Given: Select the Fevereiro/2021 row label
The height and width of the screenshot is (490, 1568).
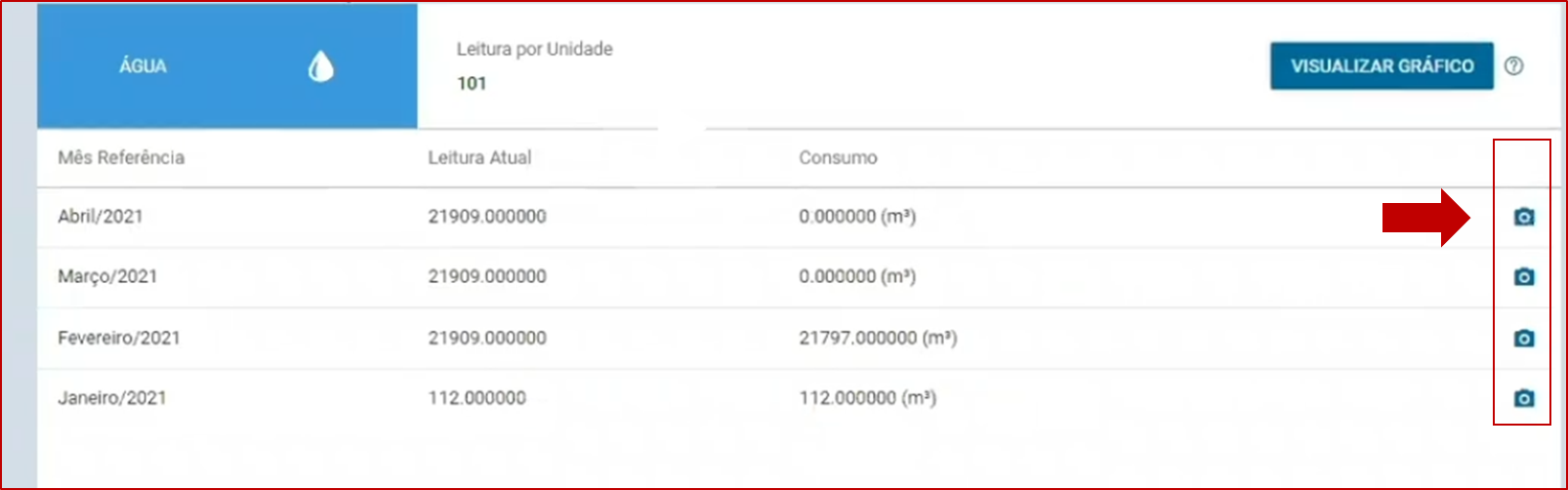Looking at the screenshot, I should (119, 338).
